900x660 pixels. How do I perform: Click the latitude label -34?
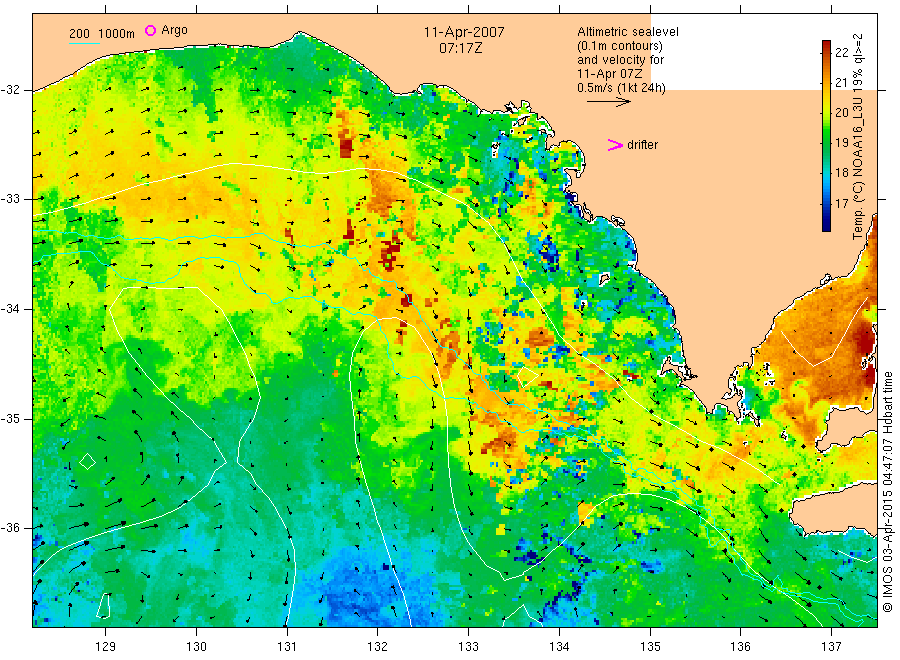tap(10, 309)
